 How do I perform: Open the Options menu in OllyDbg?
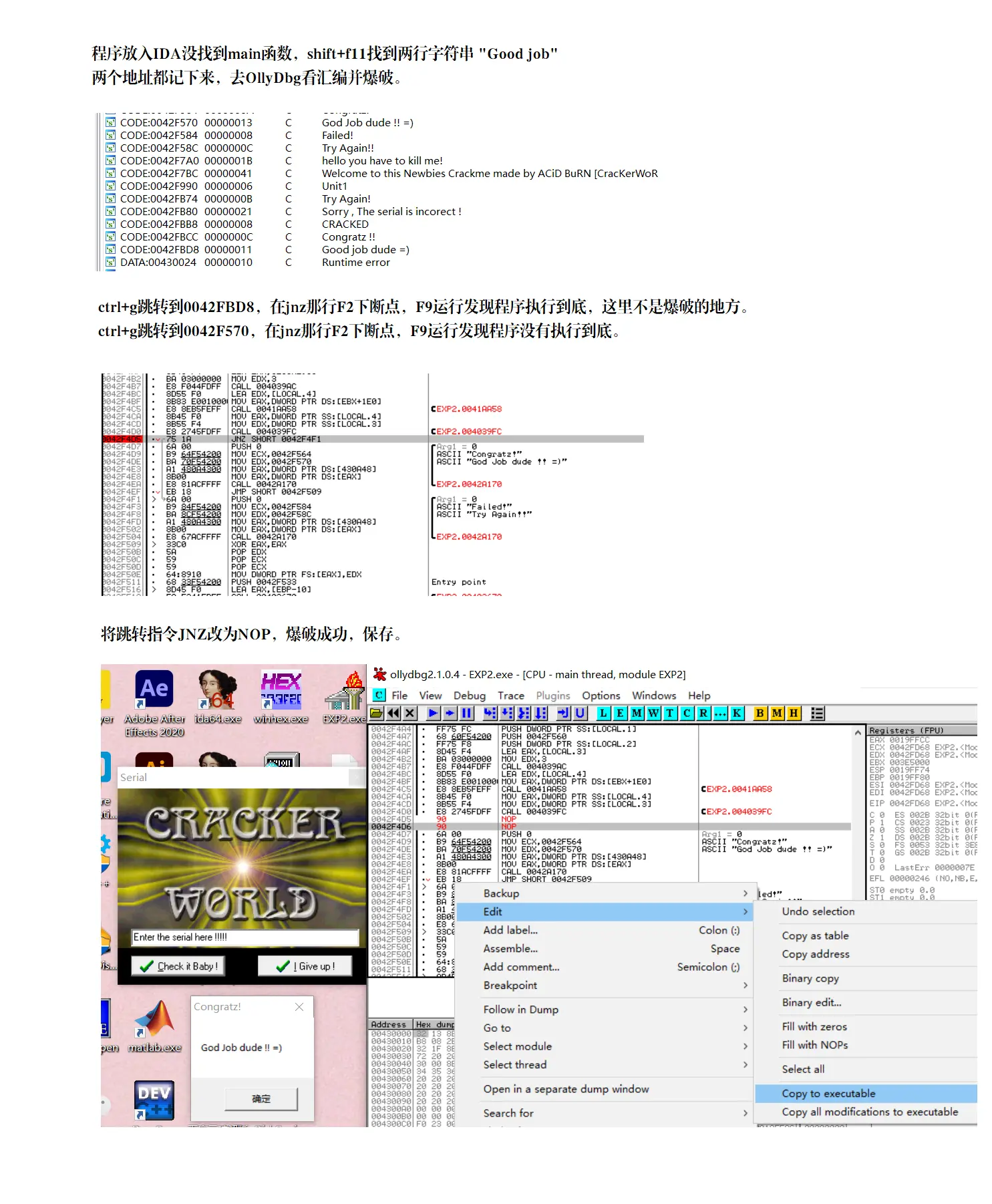(601, 696)
